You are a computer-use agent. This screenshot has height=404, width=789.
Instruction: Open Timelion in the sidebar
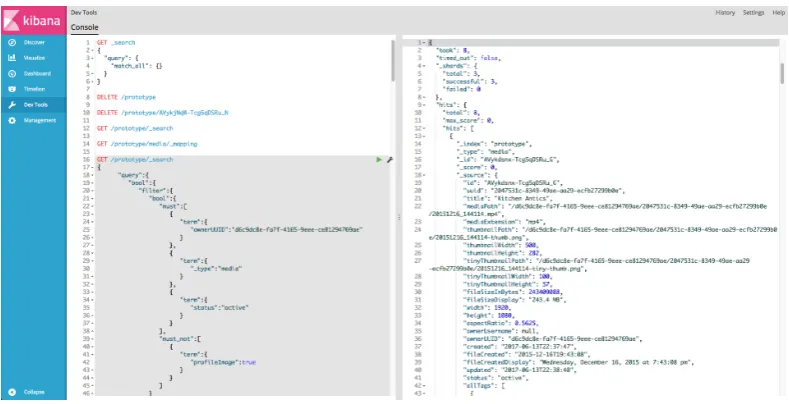tap(34, 90)
